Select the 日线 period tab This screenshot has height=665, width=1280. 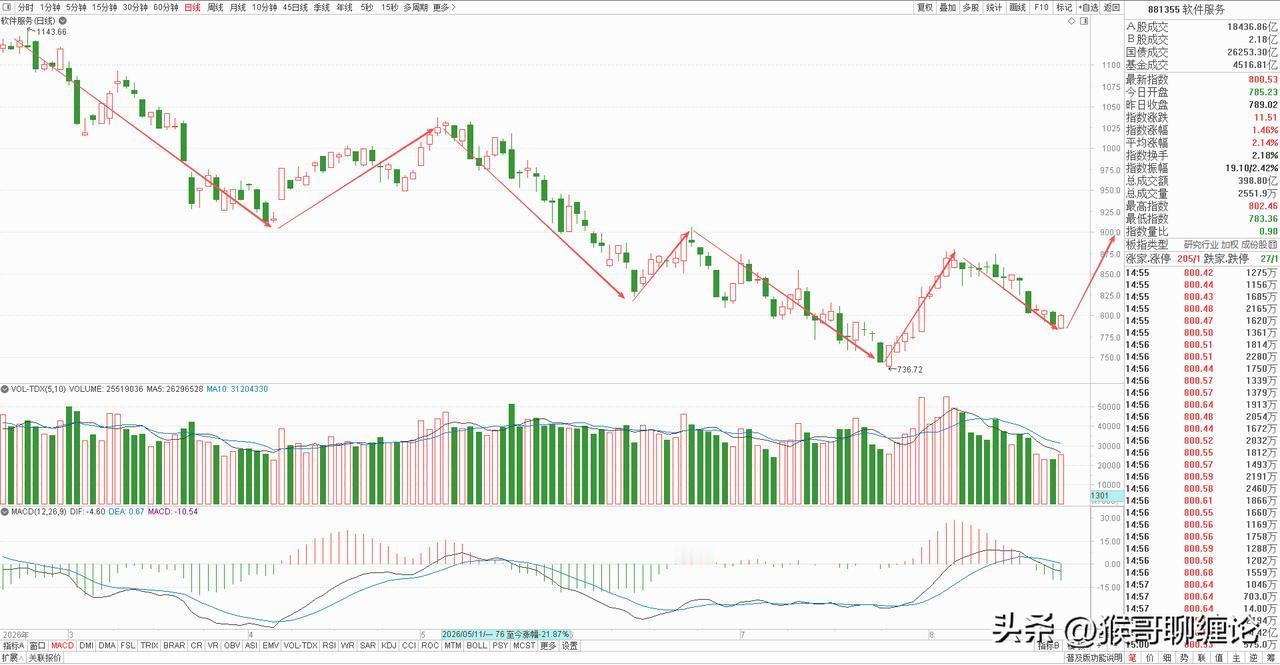pos(193,7)
